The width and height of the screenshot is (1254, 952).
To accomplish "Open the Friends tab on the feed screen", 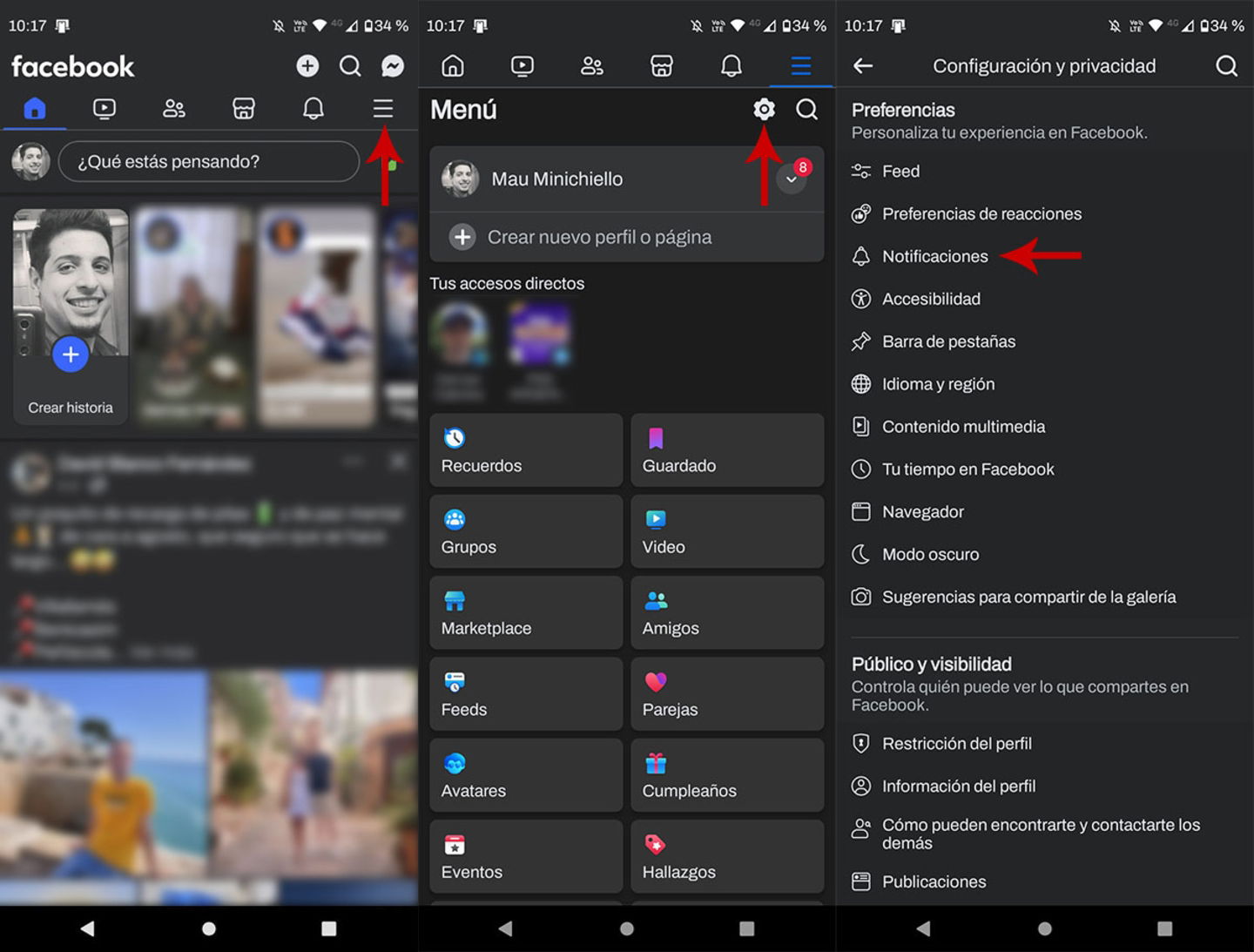I will pyautogui.click(x=174, y=109).
